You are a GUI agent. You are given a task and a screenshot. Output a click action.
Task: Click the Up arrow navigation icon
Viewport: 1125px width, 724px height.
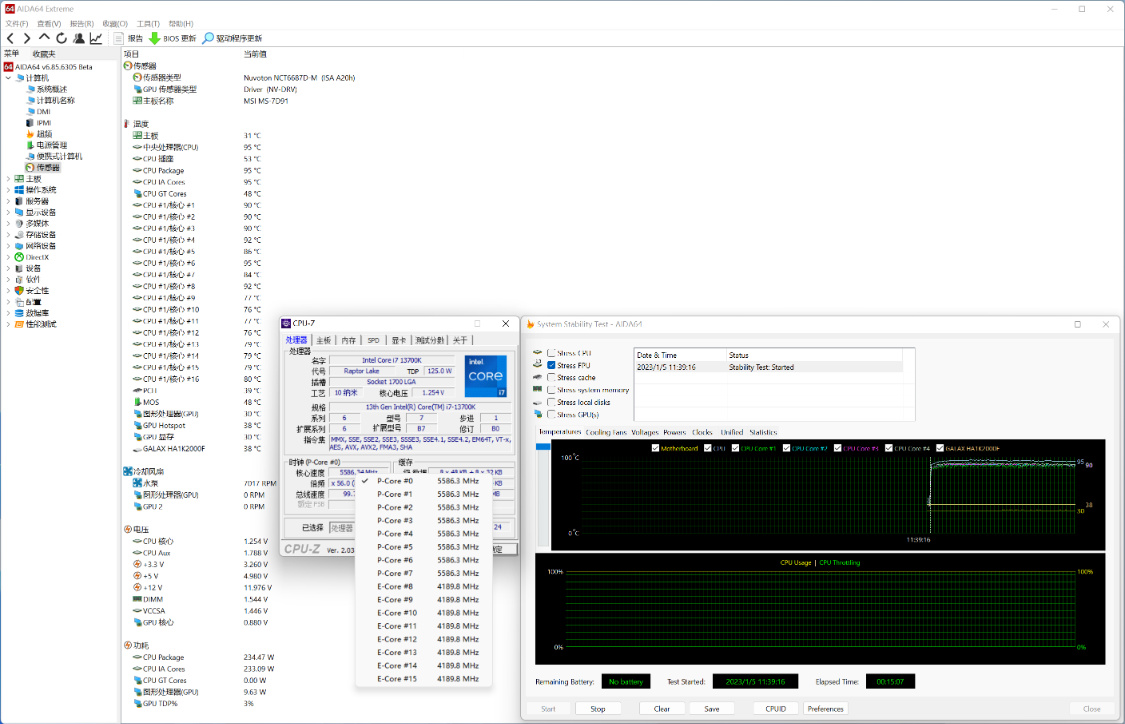(44, 38)
